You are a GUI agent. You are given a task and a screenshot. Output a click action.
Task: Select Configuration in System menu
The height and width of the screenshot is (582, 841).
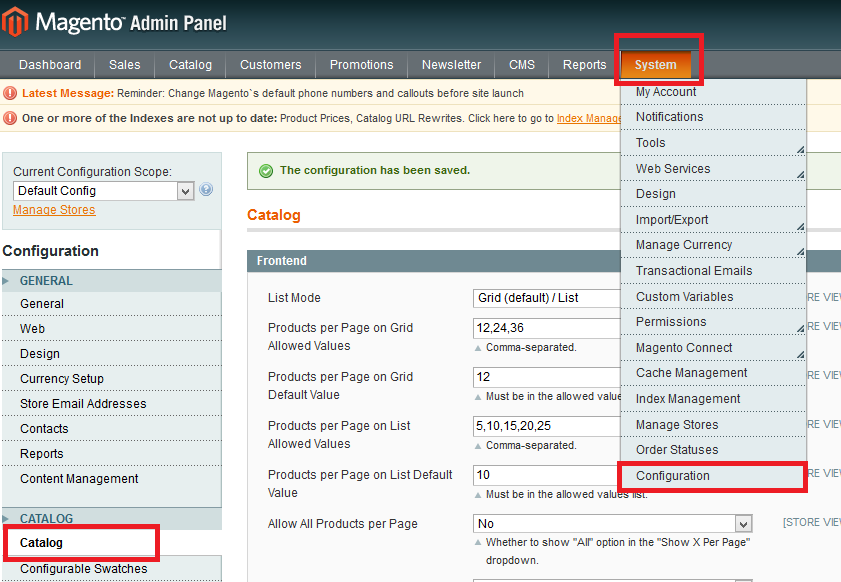point(713,476)
